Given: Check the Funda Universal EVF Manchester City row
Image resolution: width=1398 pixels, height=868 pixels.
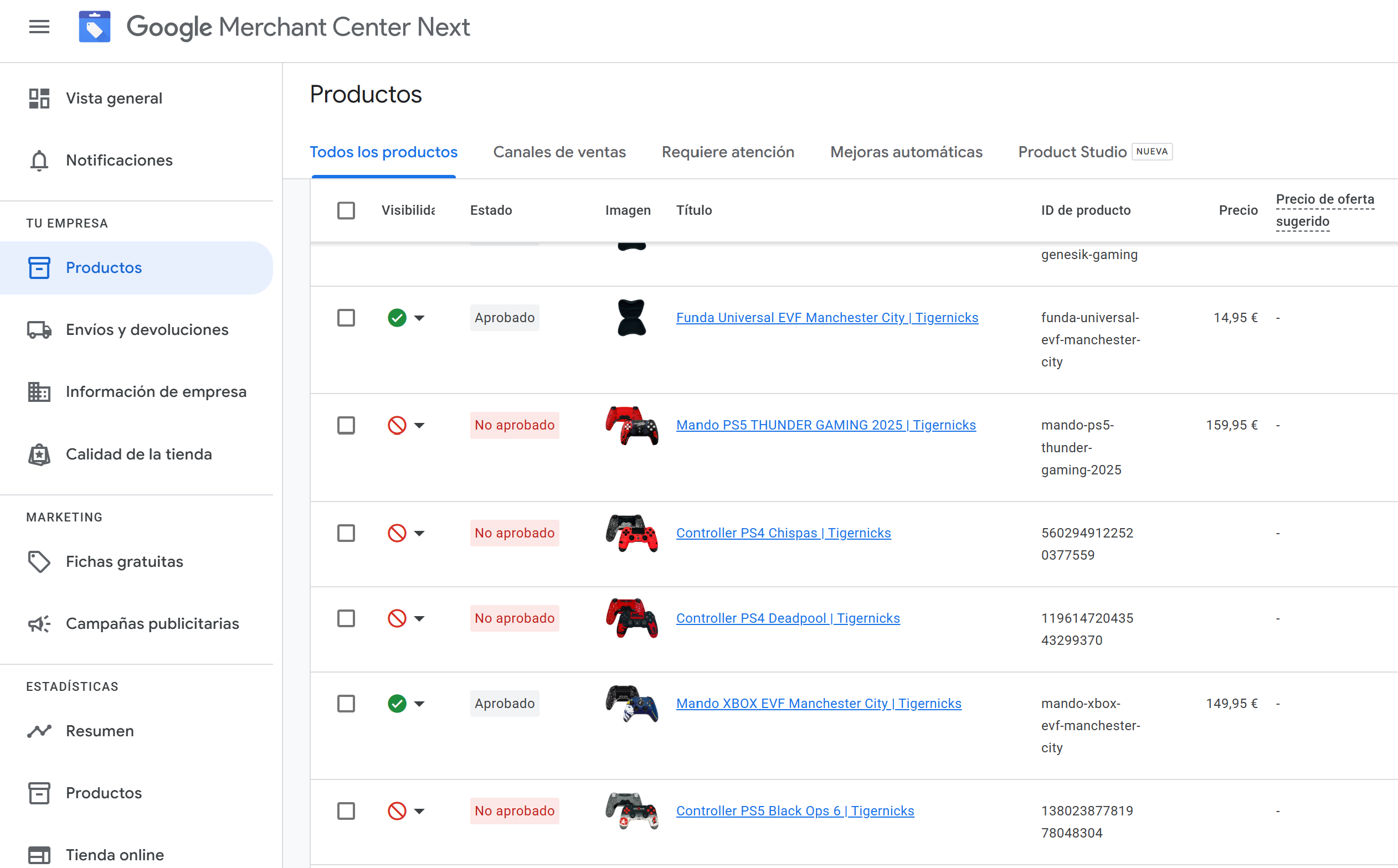Looking at the screenshot, I should tap(346, 317).
